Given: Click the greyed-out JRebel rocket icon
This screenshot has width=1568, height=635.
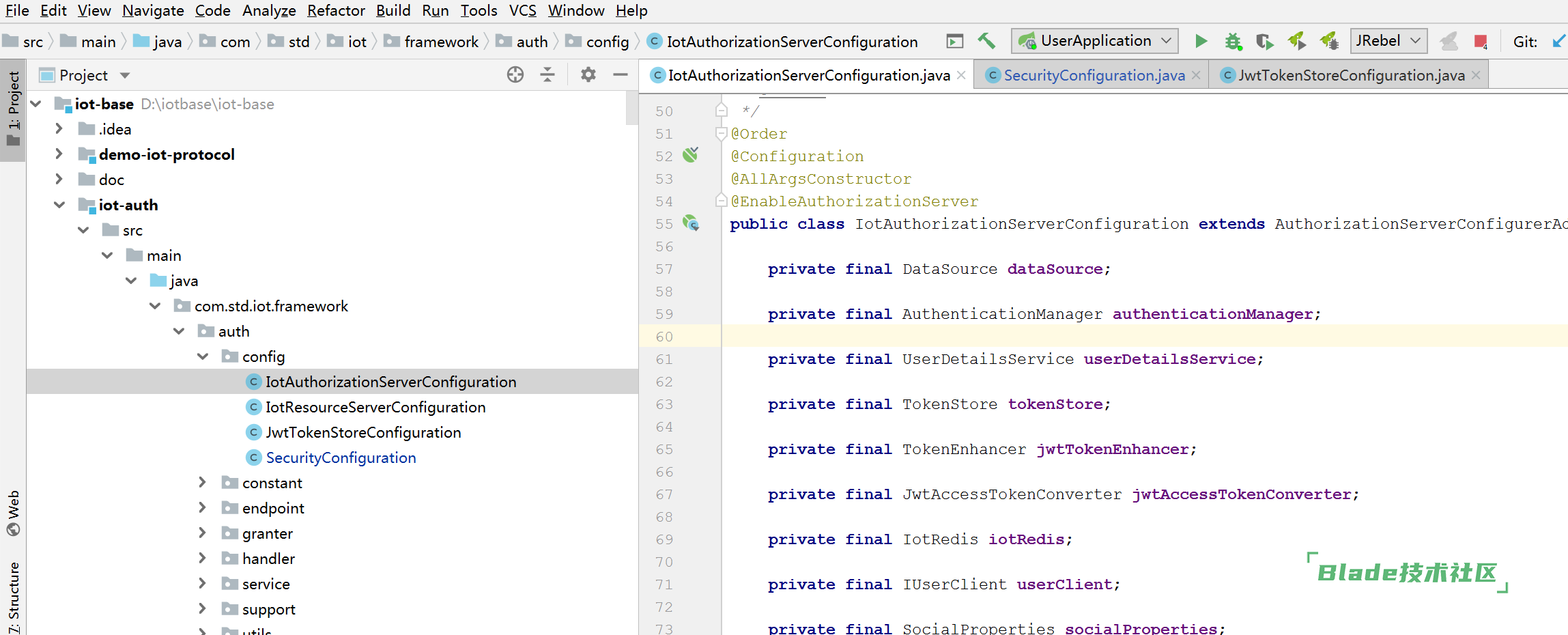Looking at the screenshot, I should tap(1449, 42).
